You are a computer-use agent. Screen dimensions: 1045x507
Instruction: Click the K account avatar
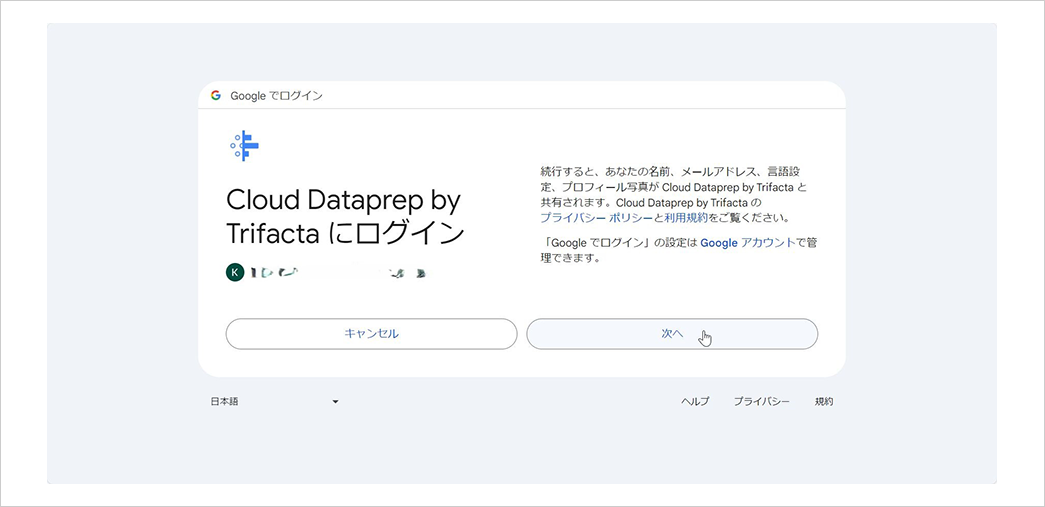[235, 272]
